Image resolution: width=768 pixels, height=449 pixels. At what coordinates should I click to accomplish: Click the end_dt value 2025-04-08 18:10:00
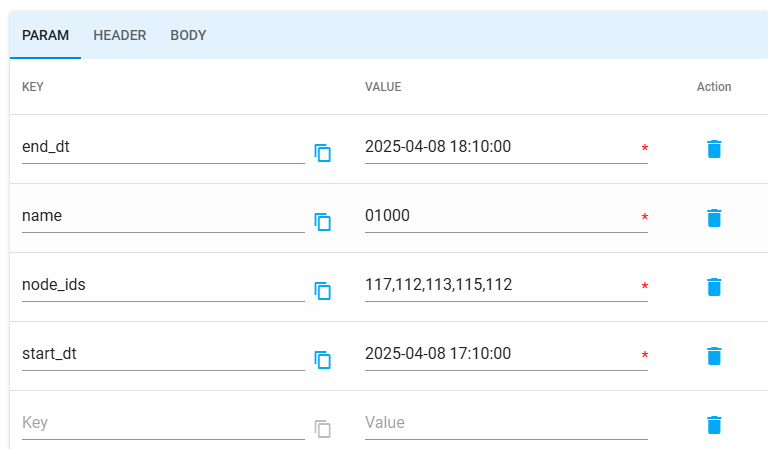(500, 147)
